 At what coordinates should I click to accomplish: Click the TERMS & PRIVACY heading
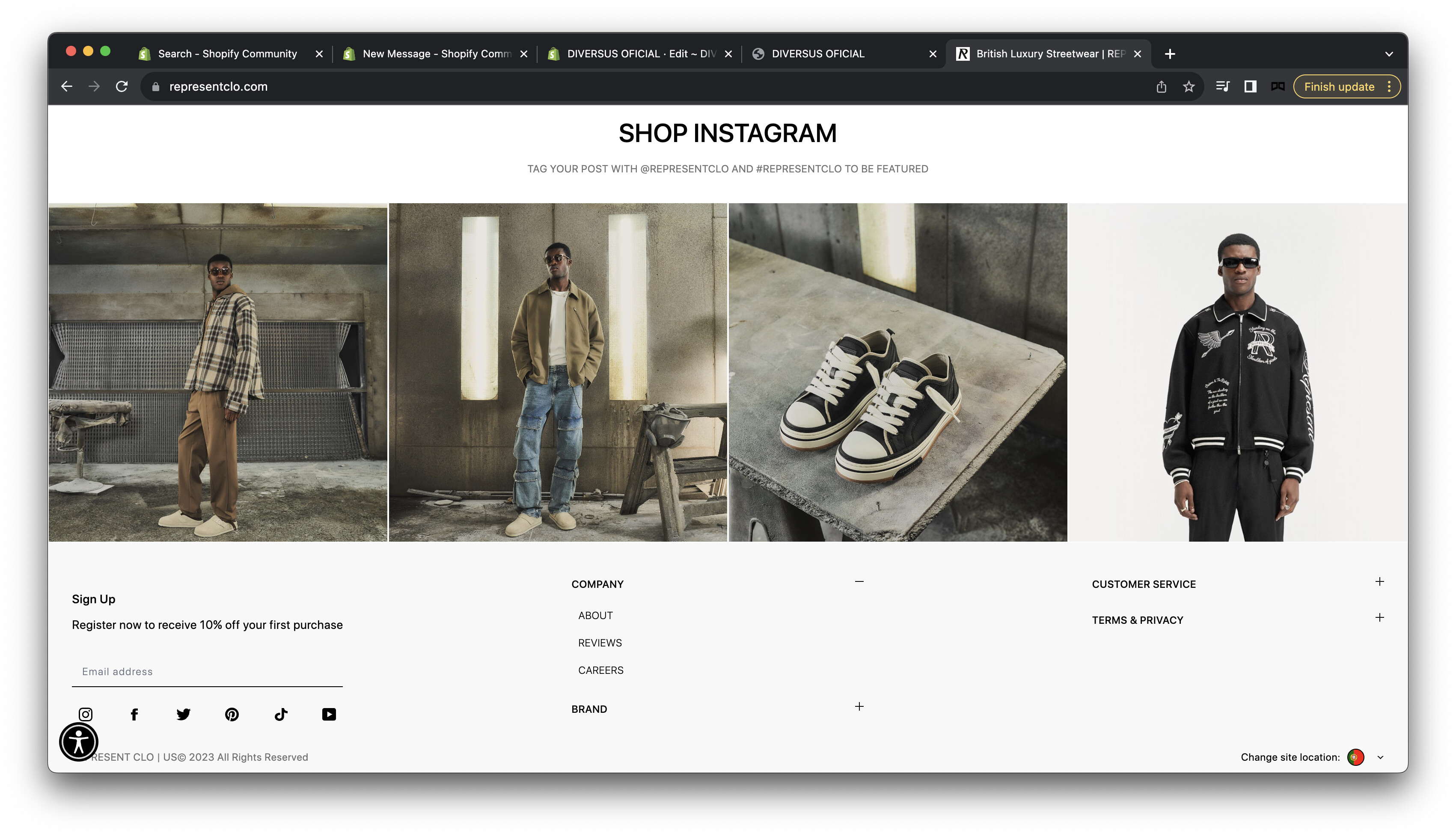[1137, 621]
